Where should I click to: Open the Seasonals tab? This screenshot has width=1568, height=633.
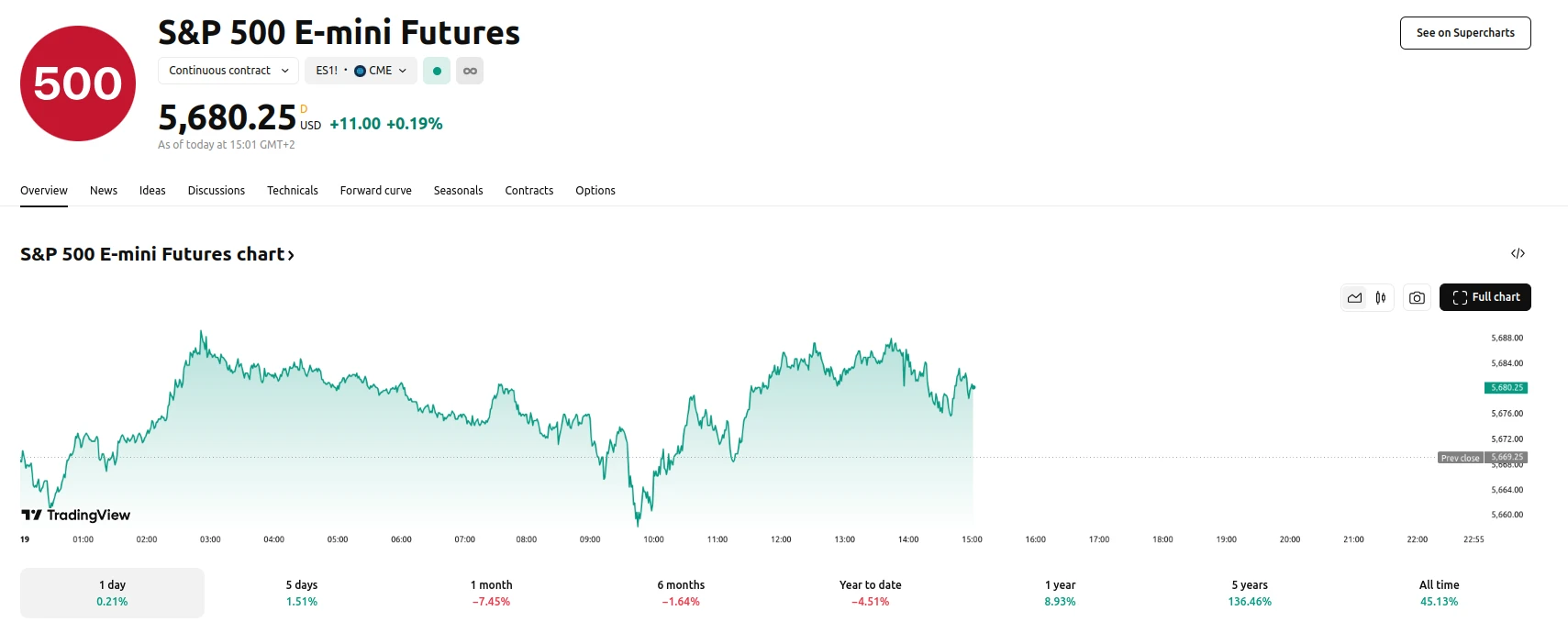(x=459, y=190)
